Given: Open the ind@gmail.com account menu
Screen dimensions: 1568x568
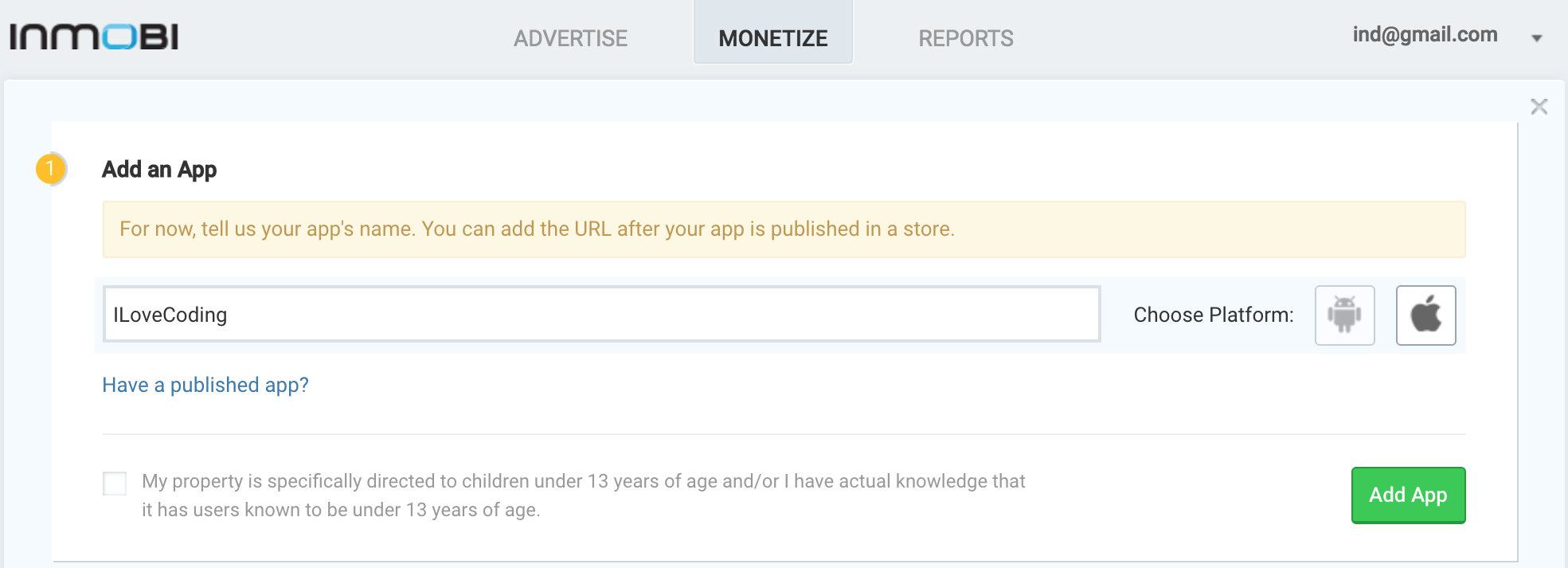Looking at the screenshot, I should click(1425, 35).
